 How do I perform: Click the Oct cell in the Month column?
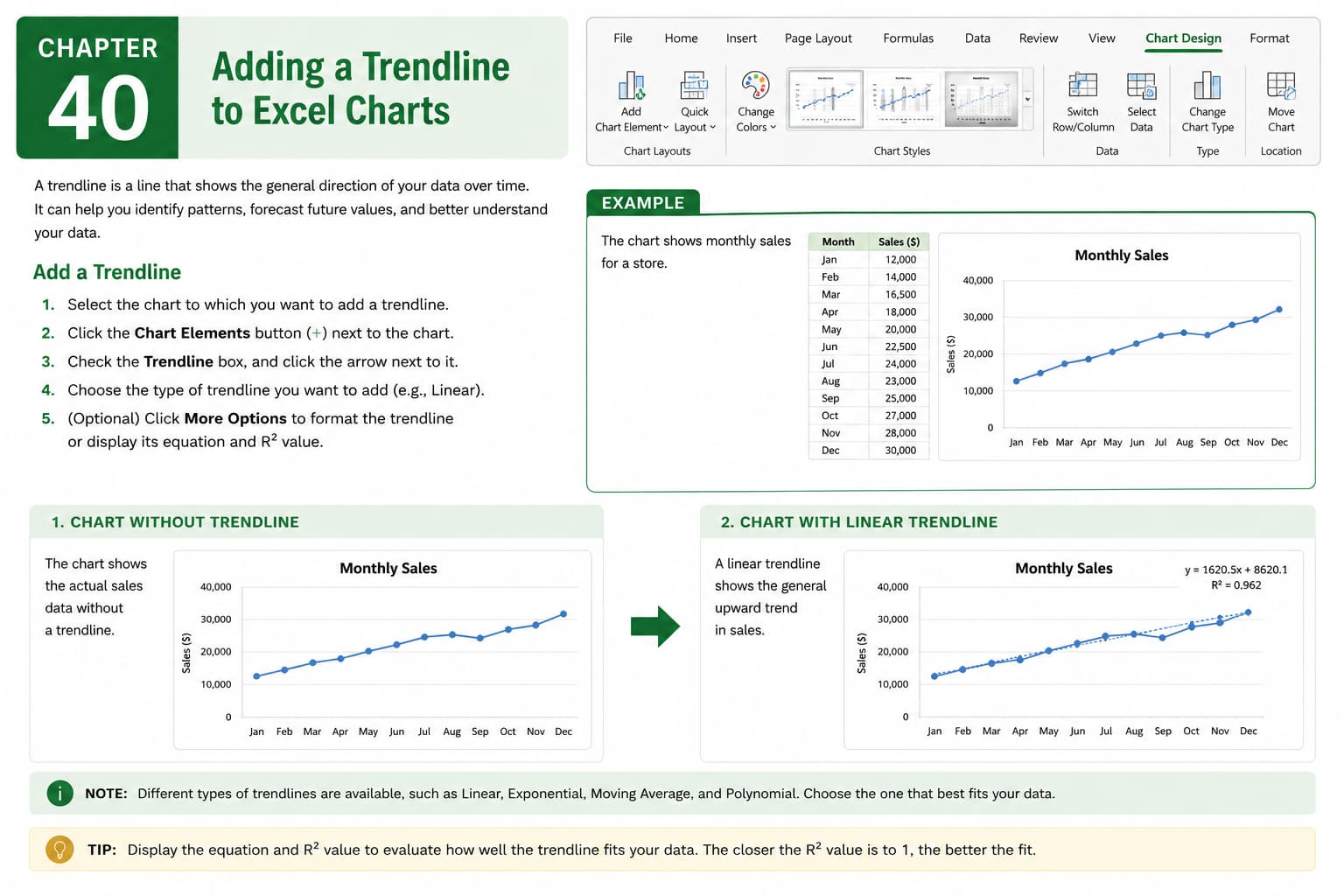point(838,416)
